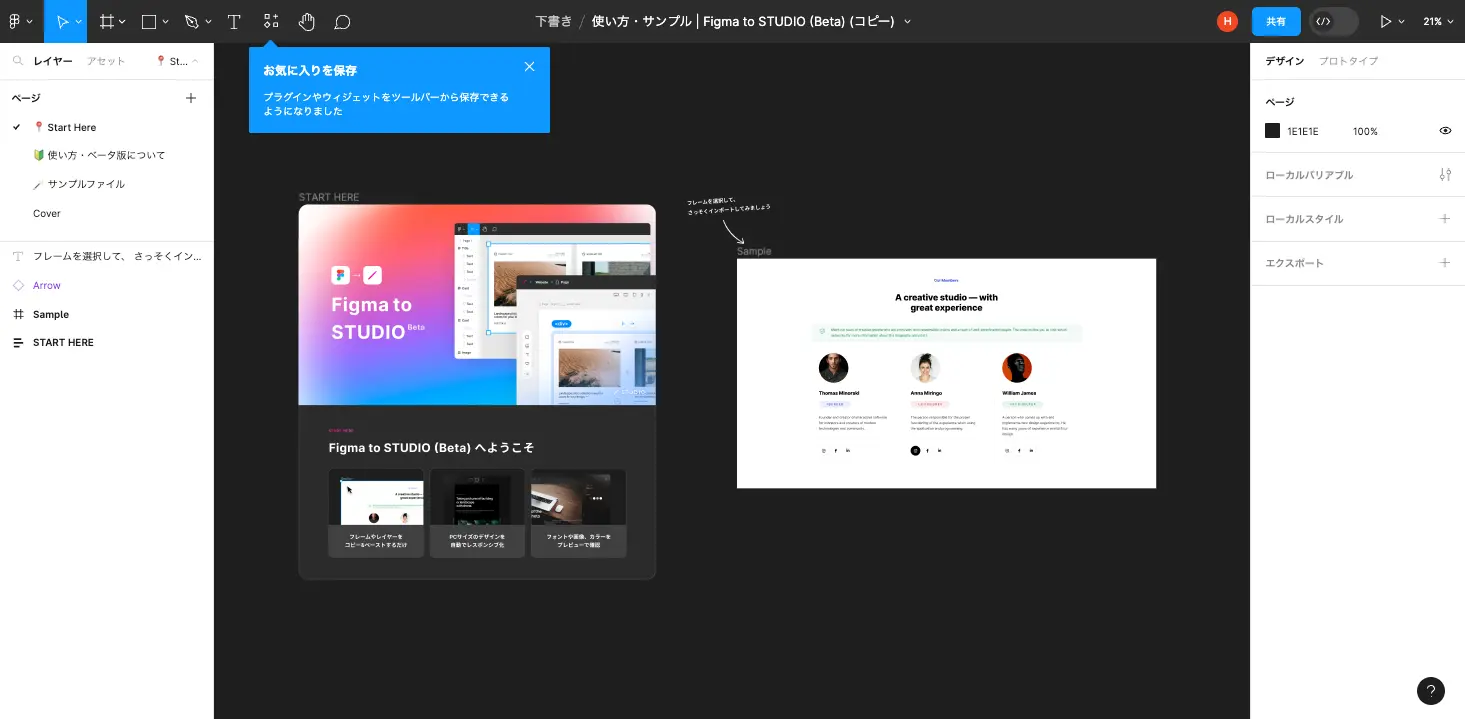Image resolution: width=1465 pixels, height=719 pixels.
Task: Click the 下書き drafts breadcrumb
Action: [x=553, y=21]
